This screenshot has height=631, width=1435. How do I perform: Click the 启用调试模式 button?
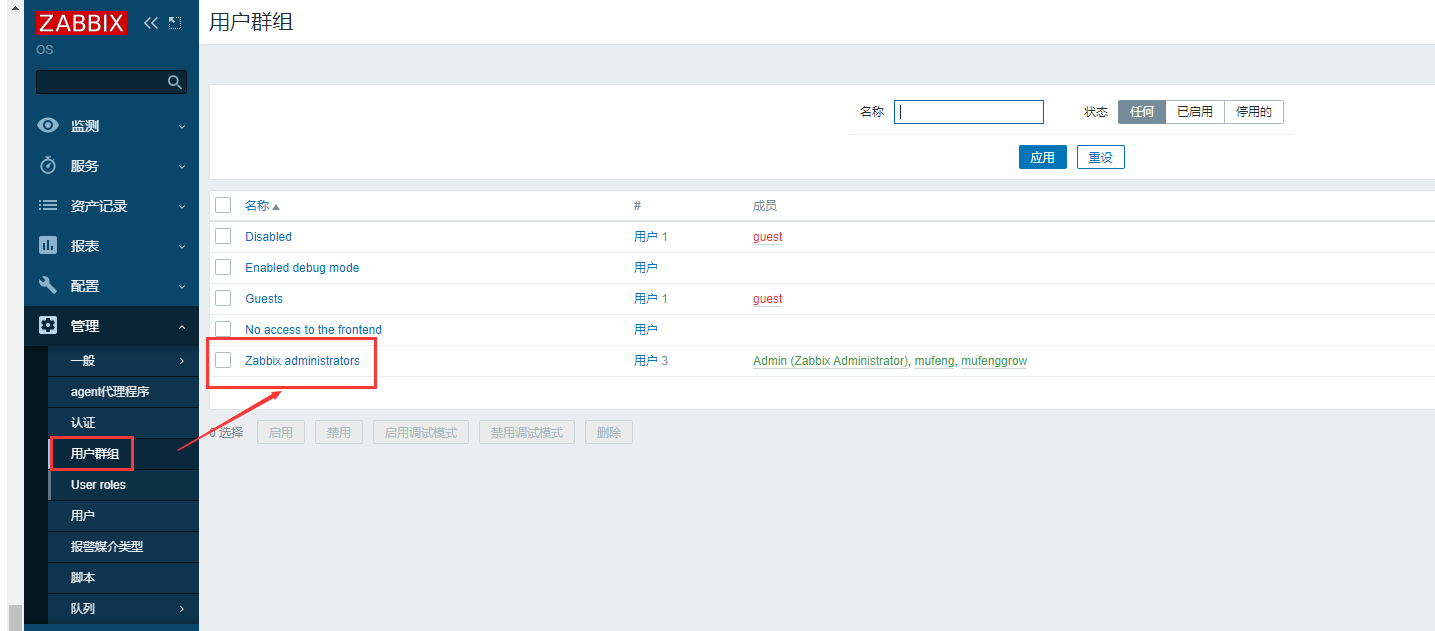(x=421, y=433)
